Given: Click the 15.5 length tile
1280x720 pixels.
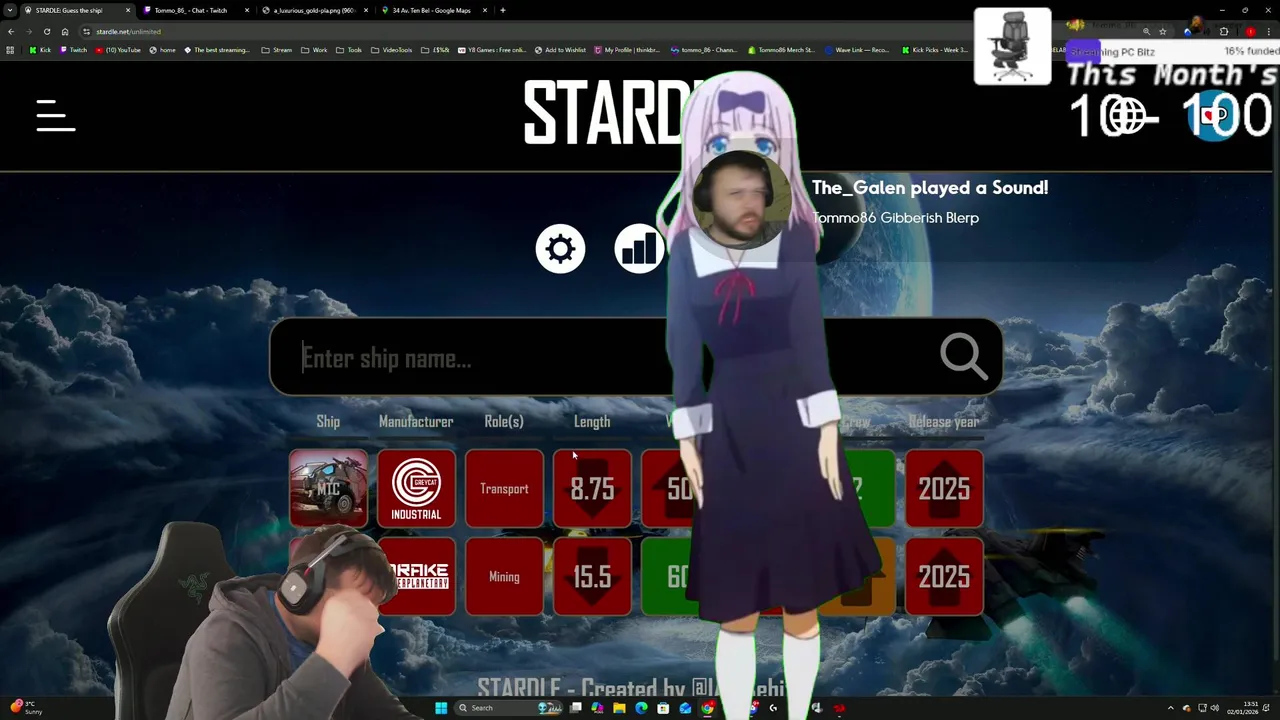Looking at the screenshot, I should click(x=592, y=576).
